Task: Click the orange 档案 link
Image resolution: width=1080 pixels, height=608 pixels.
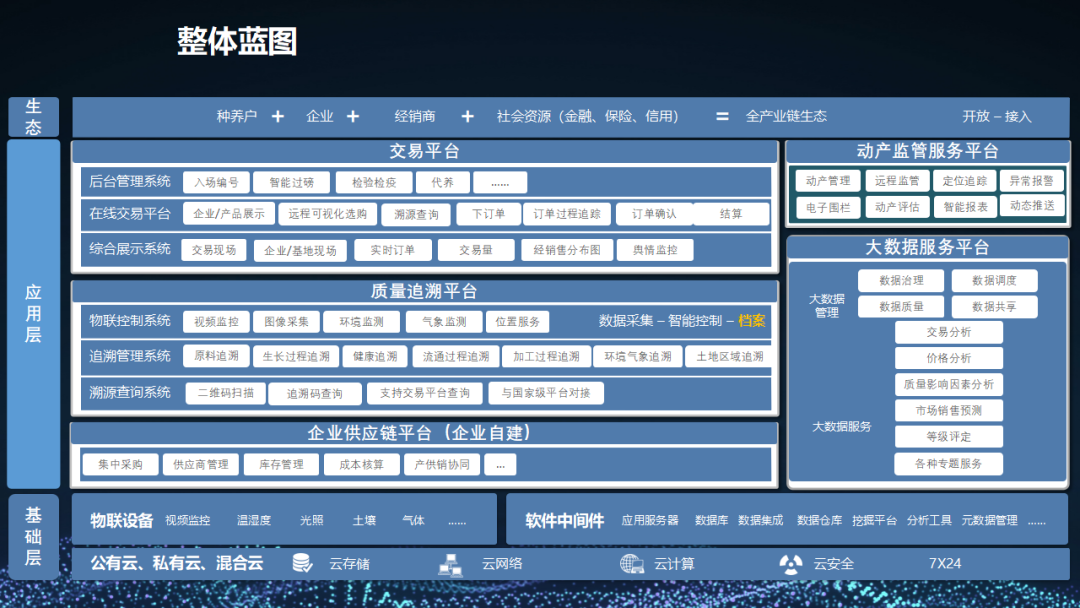Action: click(x=751, y=321)
